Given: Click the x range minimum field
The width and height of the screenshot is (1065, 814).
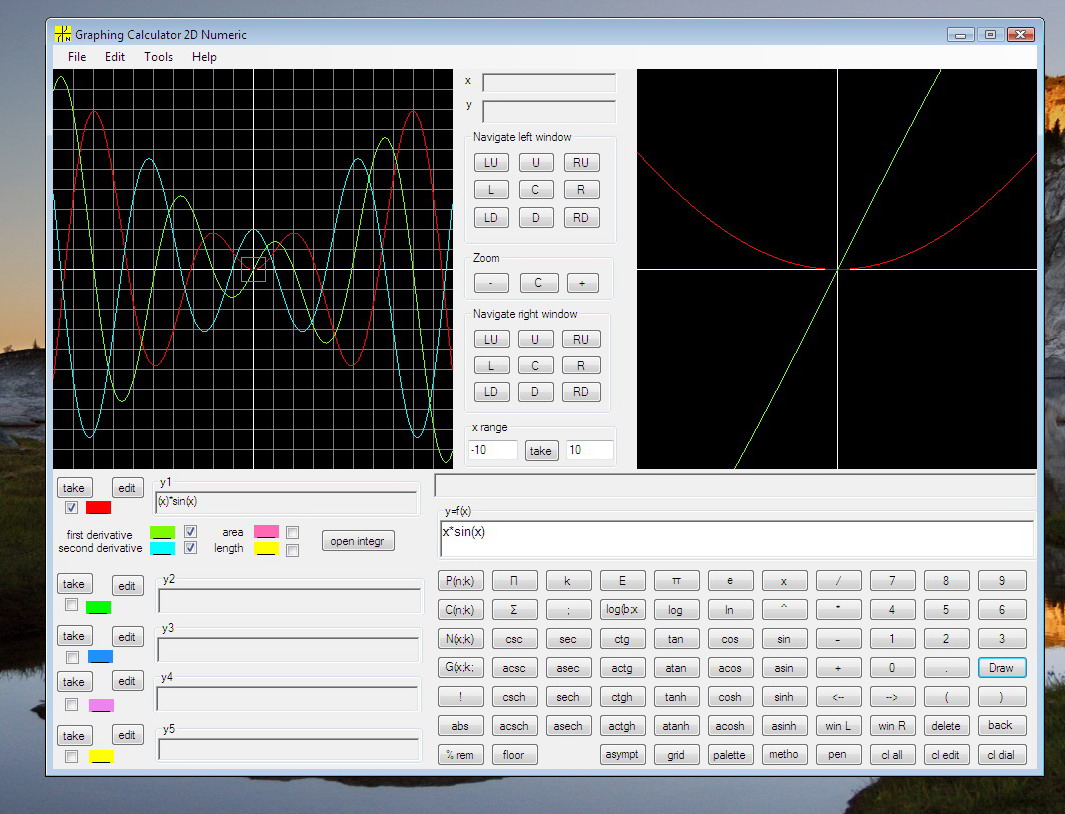Looking at the screenshot, I should [x=493, y=450].
